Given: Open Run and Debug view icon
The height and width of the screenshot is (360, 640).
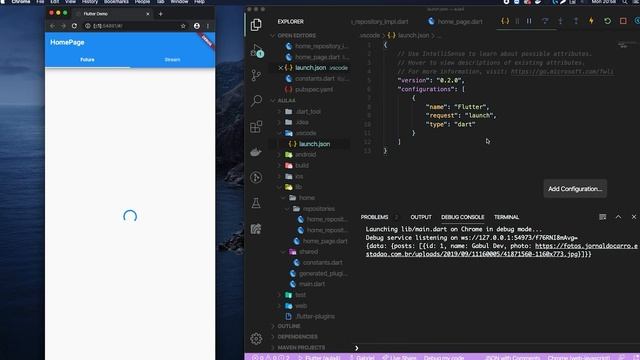Looking at the screenshot, I should pos(256,50).
